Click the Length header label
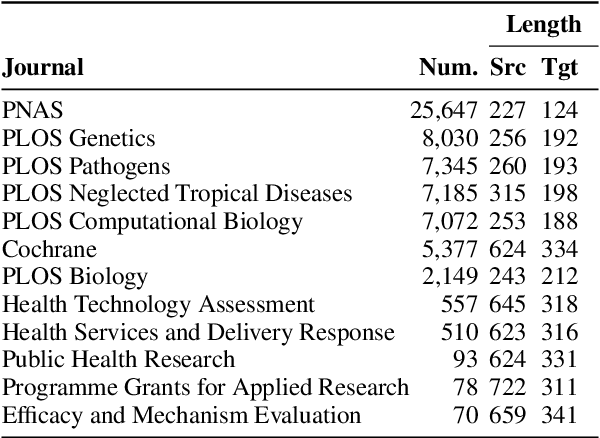Screen dimensions: 600x438 543,24
